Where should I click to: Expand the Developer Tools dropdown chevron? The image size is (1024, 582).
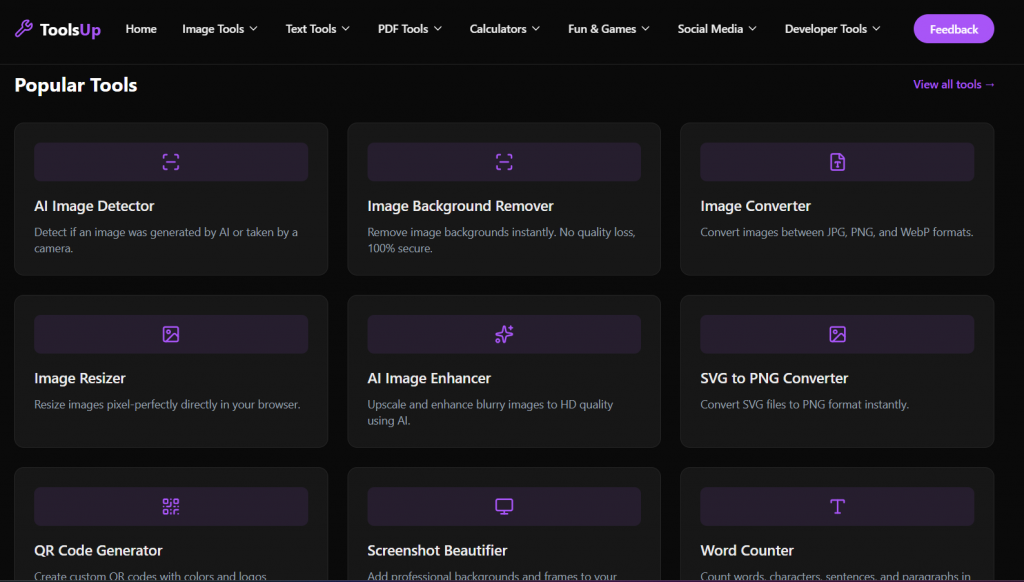coord(877,29)
